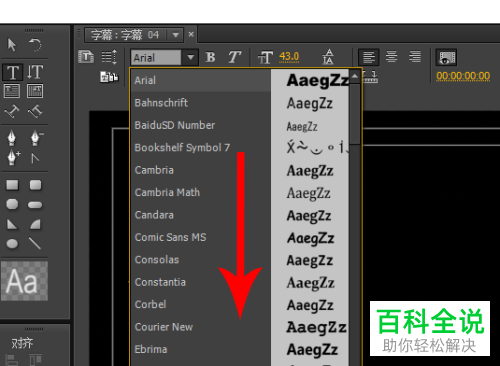Select the Rotation tool
This screenshot has height=366, width=500.
click(x=35, y=45)
